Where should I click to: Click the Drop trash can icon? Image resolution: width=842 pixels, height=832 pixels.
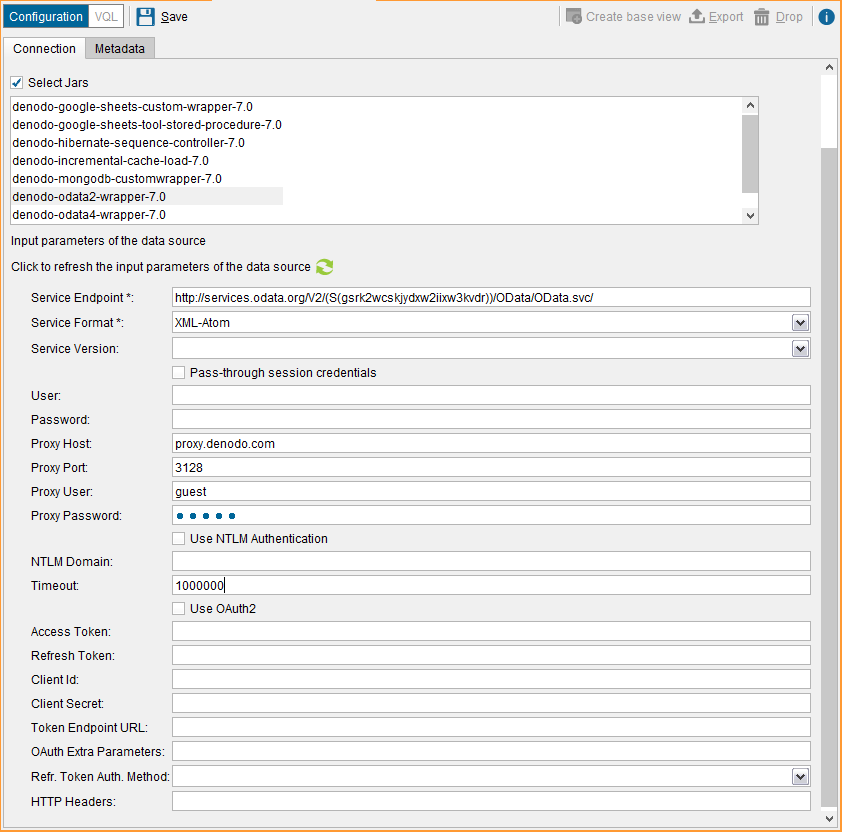click(x=761, y=17)
